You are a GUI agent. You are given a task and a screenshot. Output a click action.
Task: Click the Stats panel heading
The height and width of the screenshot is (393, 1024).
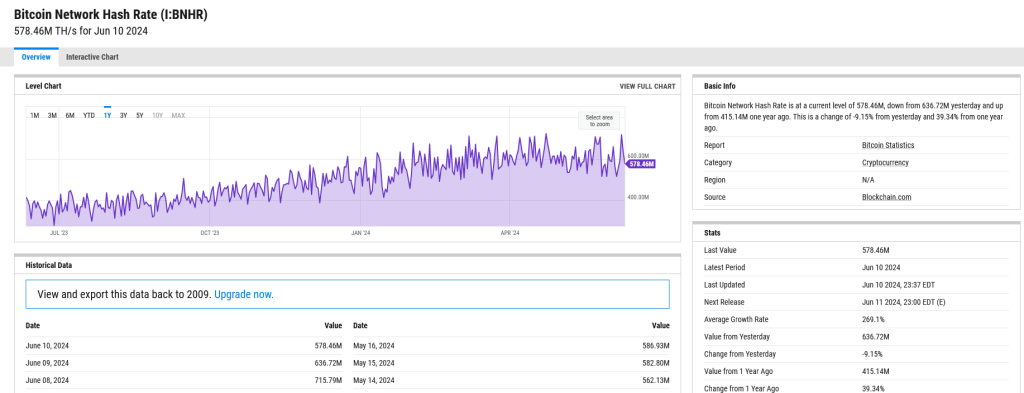click(712, 232)
